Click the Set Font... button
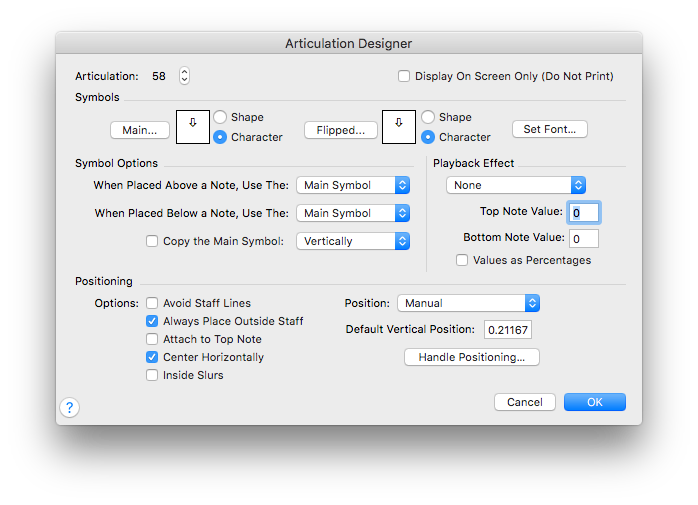Image resolution: width=698 pixels, height=505 pixels. pyautogui.click(x=549, y=129)
